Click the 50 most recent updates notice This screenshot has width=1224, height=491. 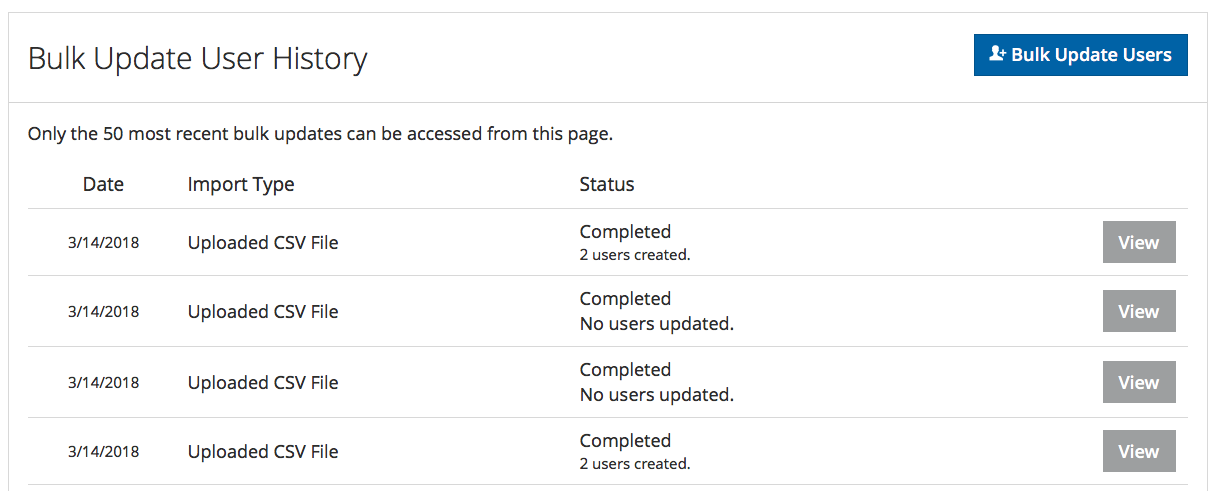click(320, 133)
